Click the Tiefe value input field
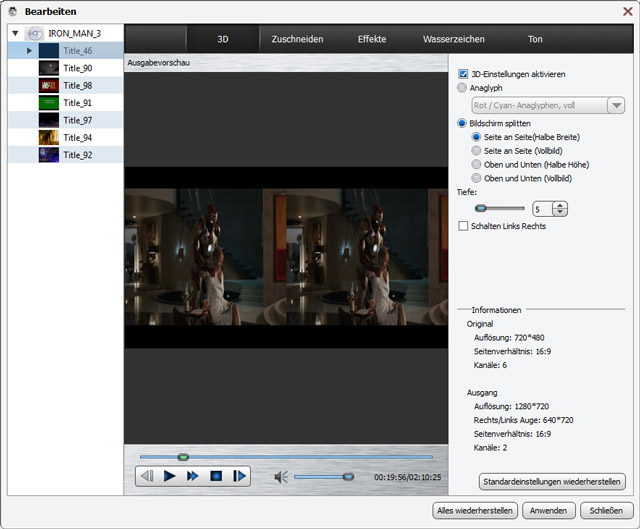Screen dimensions: 640x529 (543, 209)
